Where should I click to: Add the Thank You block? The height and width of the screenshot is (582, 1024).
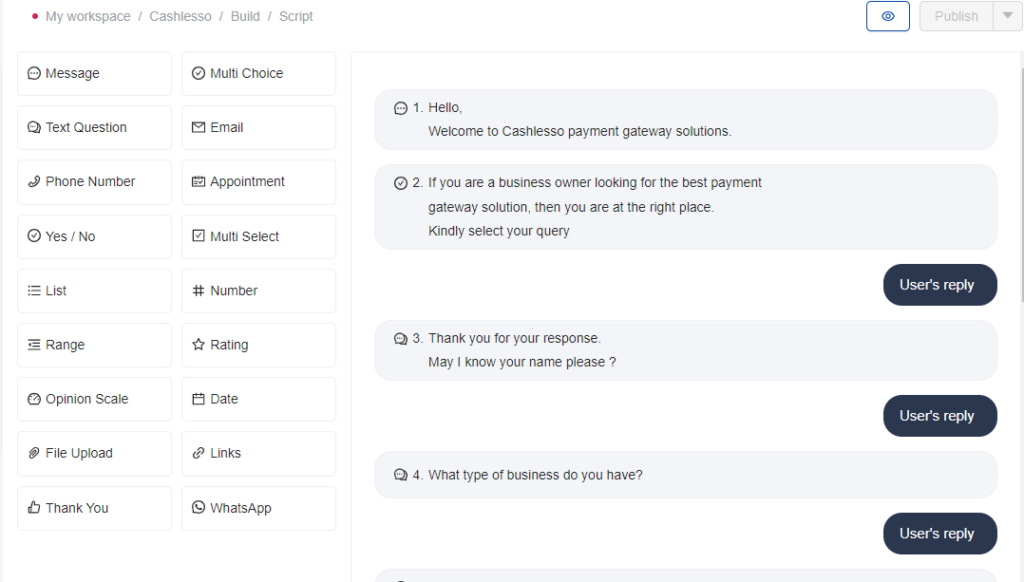[x=95, y=508]
